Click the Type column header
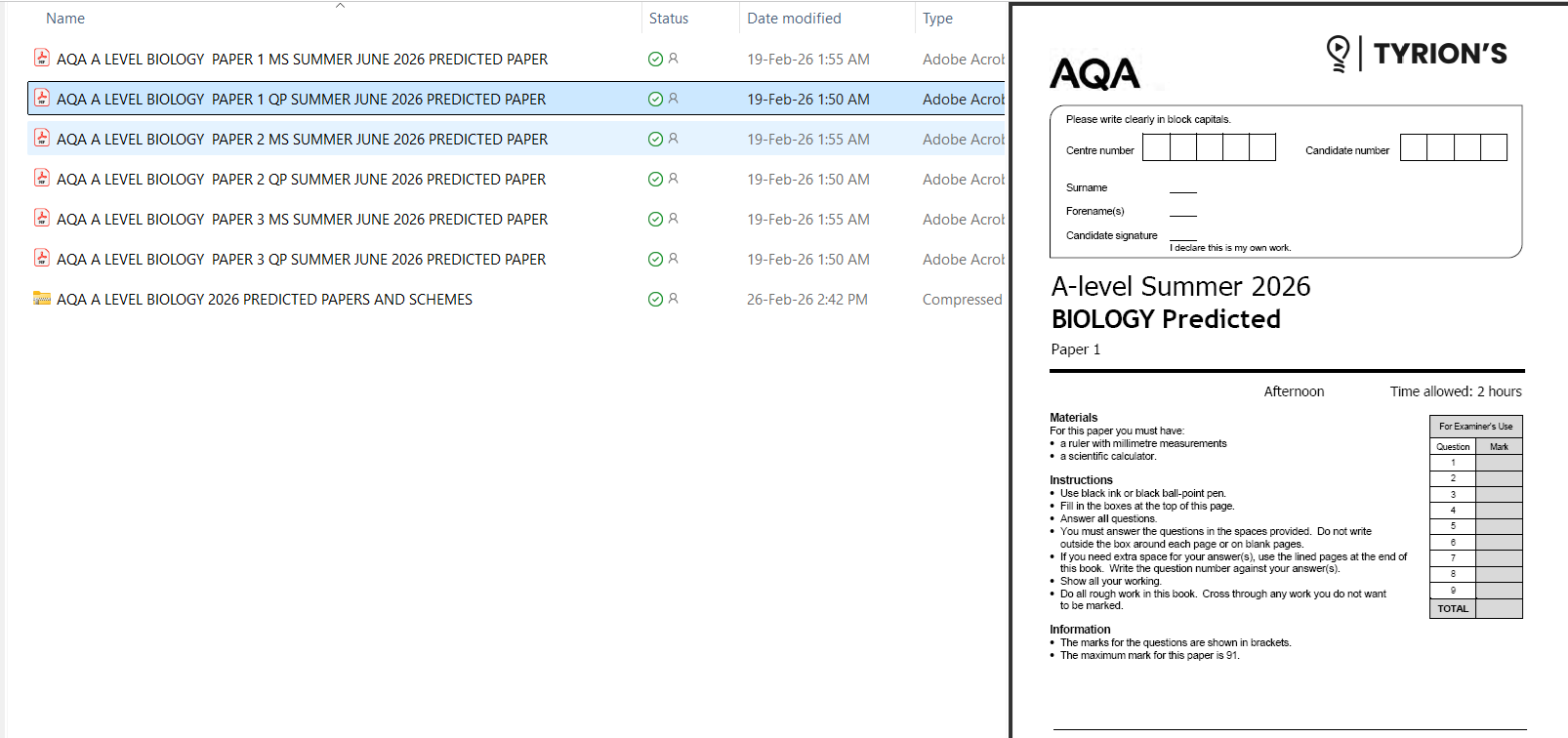 [937, 19]
